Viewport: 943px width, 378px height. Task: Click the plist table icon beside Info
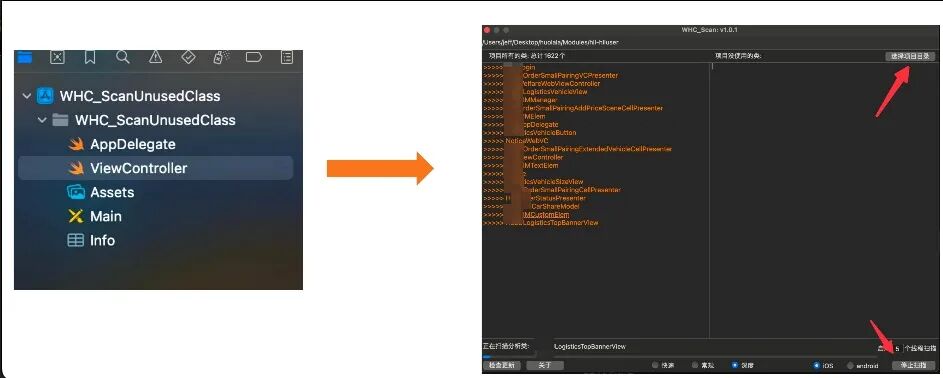pos(76,240)
